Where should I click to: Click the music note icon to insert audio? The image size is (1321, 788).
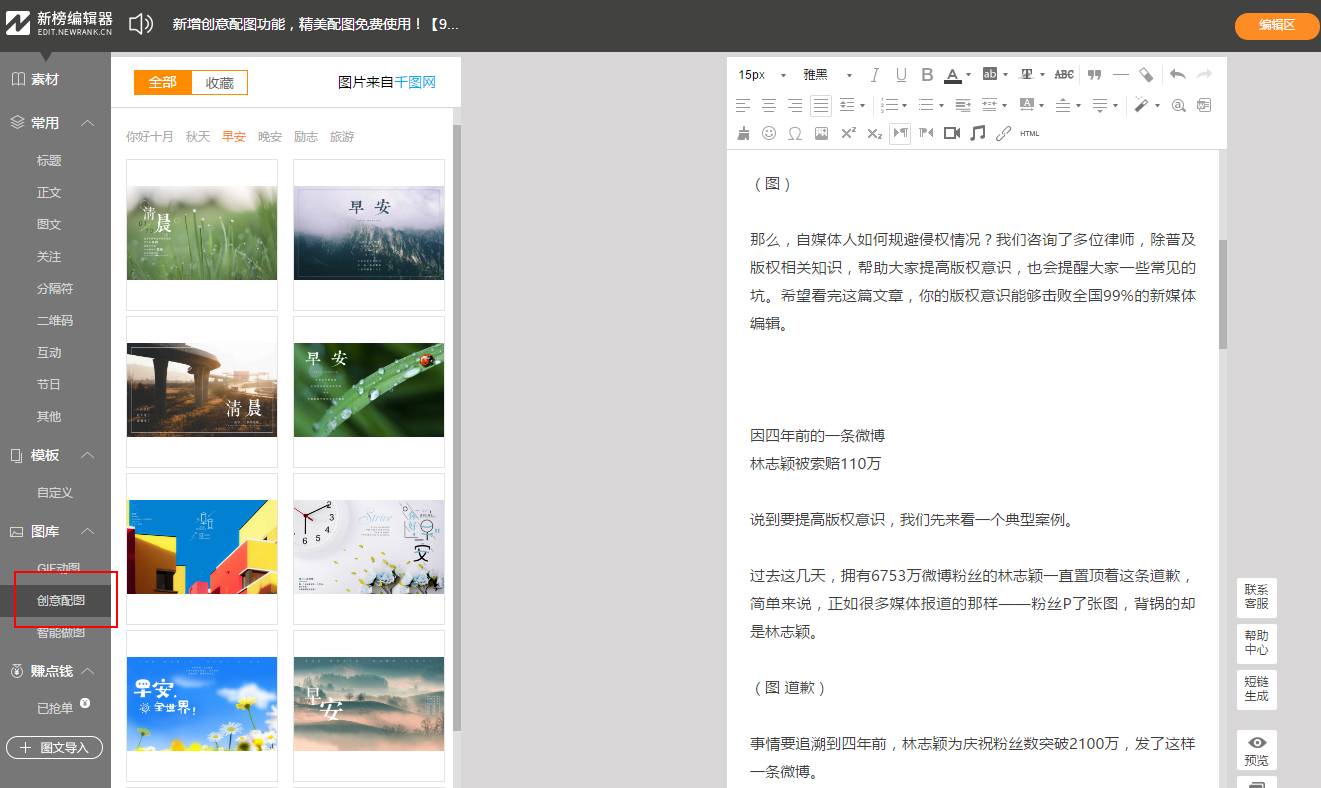[x=978, y=133]
